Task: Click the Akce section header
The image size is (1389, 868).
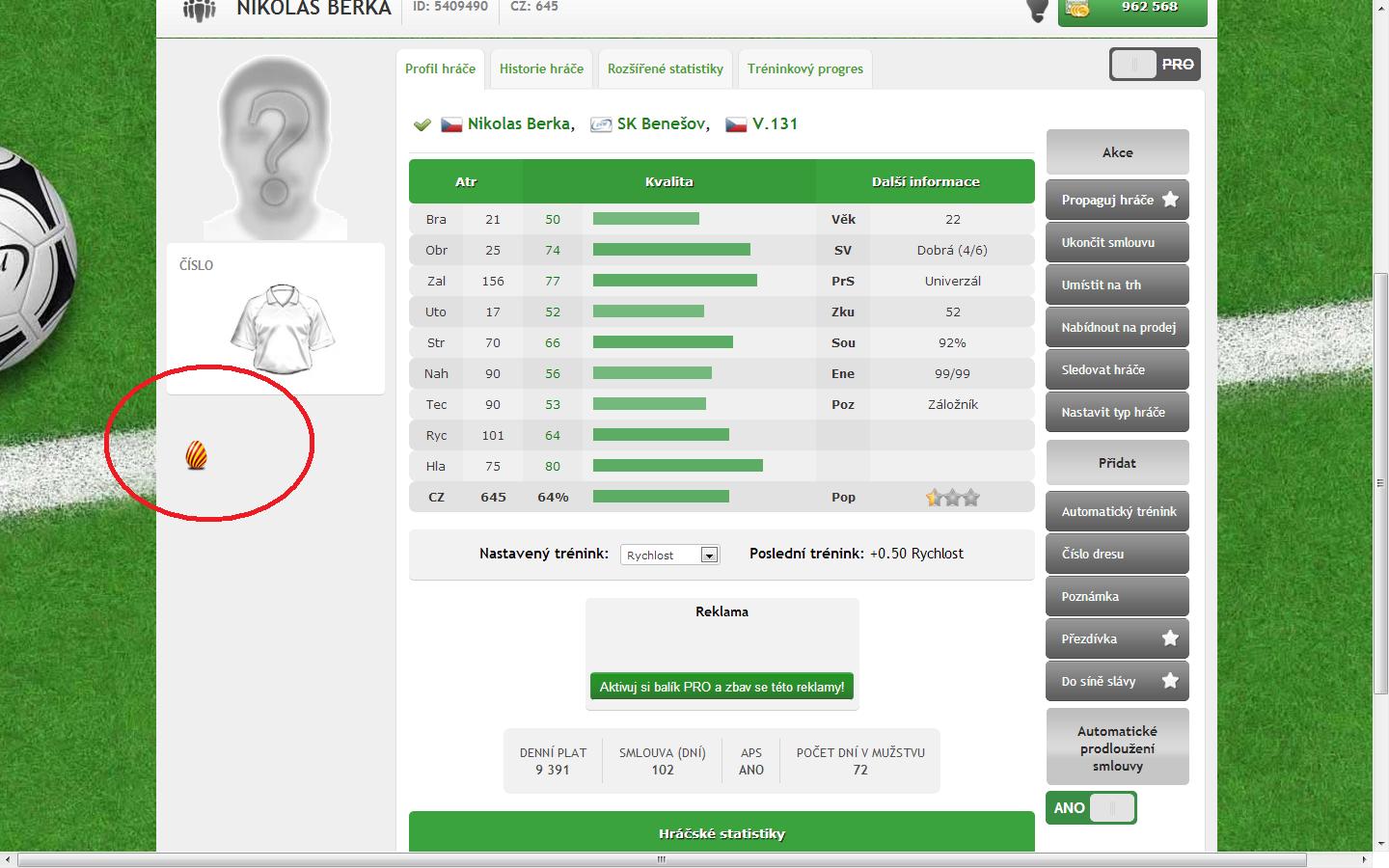Action: [1117, 152]
